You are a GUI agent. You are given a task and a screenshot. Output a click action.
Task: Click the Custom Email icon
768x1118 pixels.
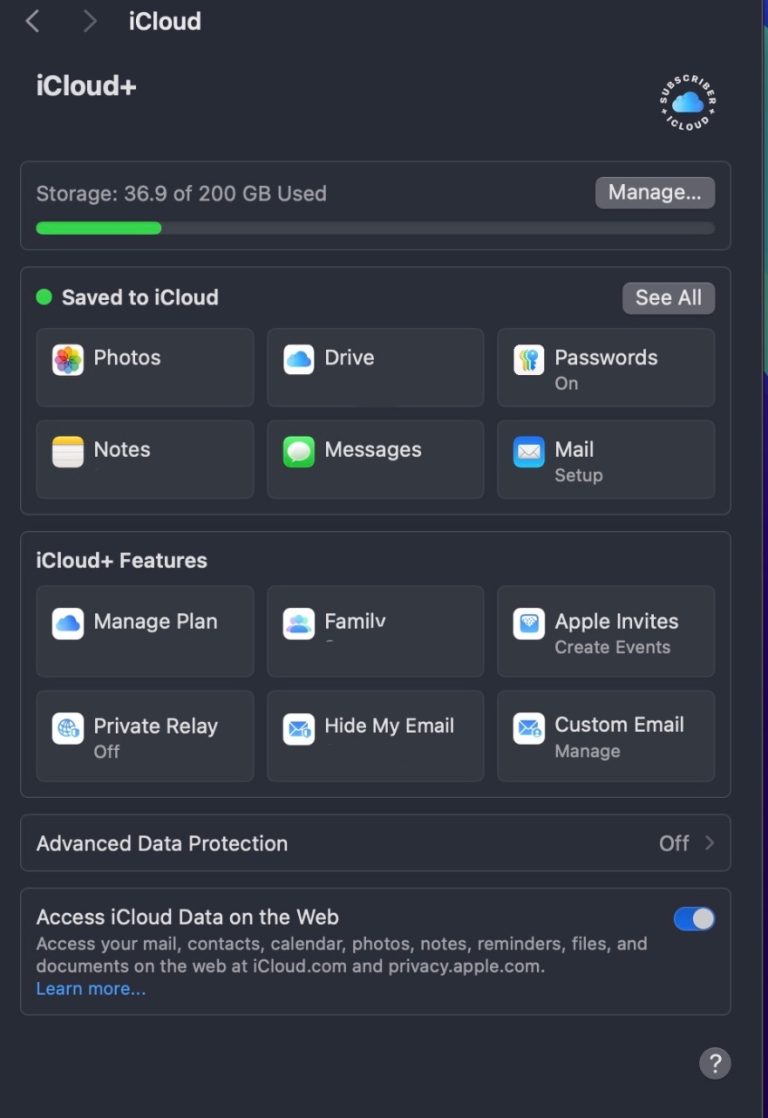pos(529,728)
